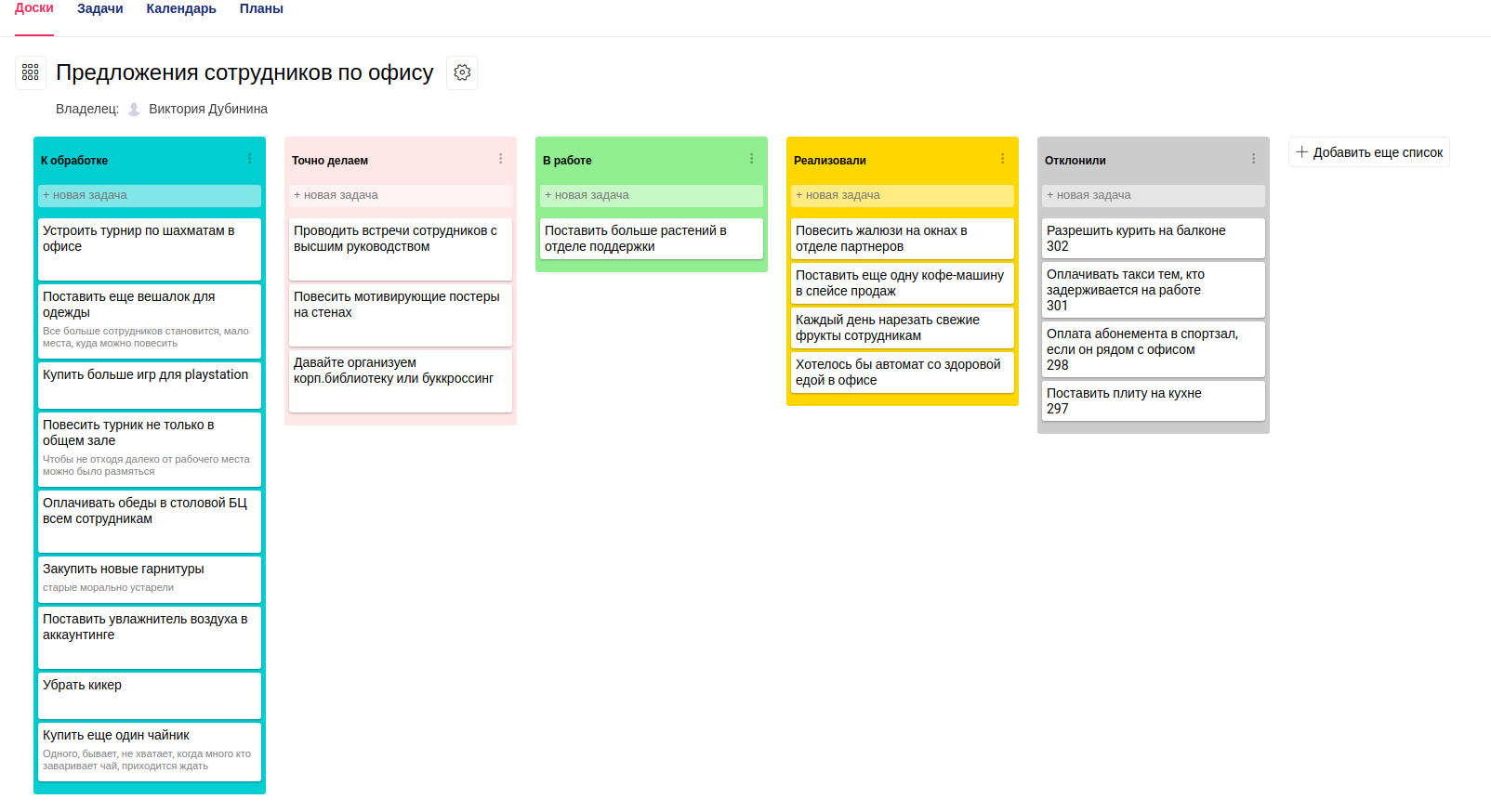
Task: Open the Планы tab
Action: (x=261, y=9)
